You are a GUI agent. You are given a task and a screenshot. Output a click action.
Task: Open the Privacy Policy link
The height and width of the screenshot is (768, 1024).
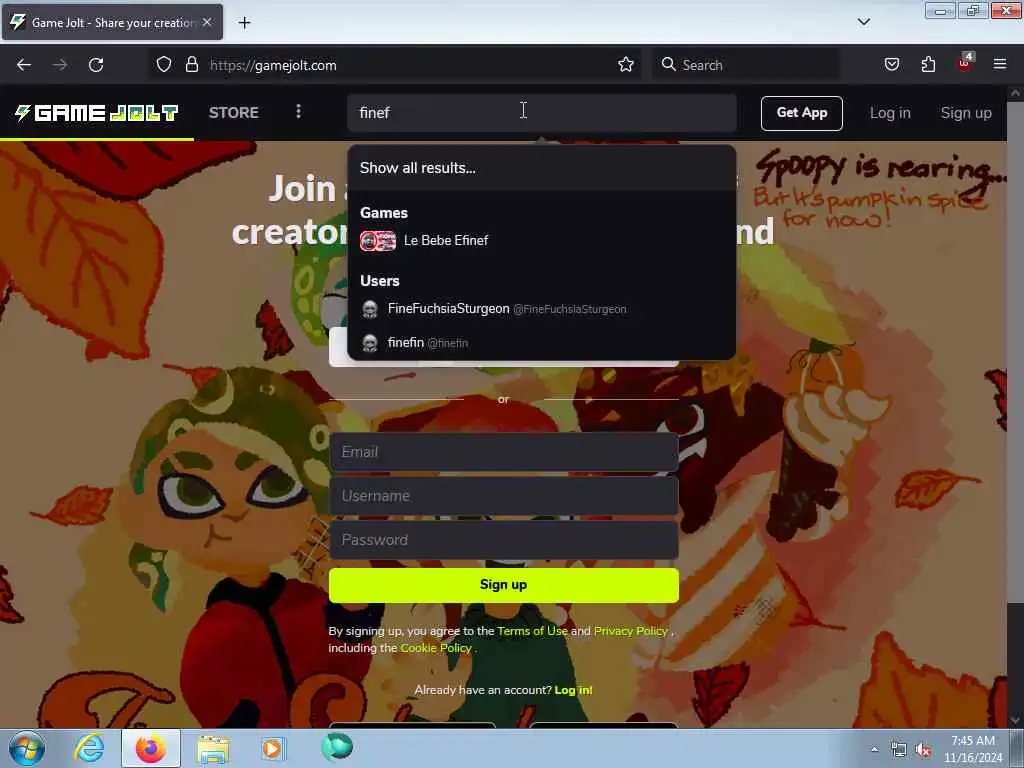tap(631, 631)
